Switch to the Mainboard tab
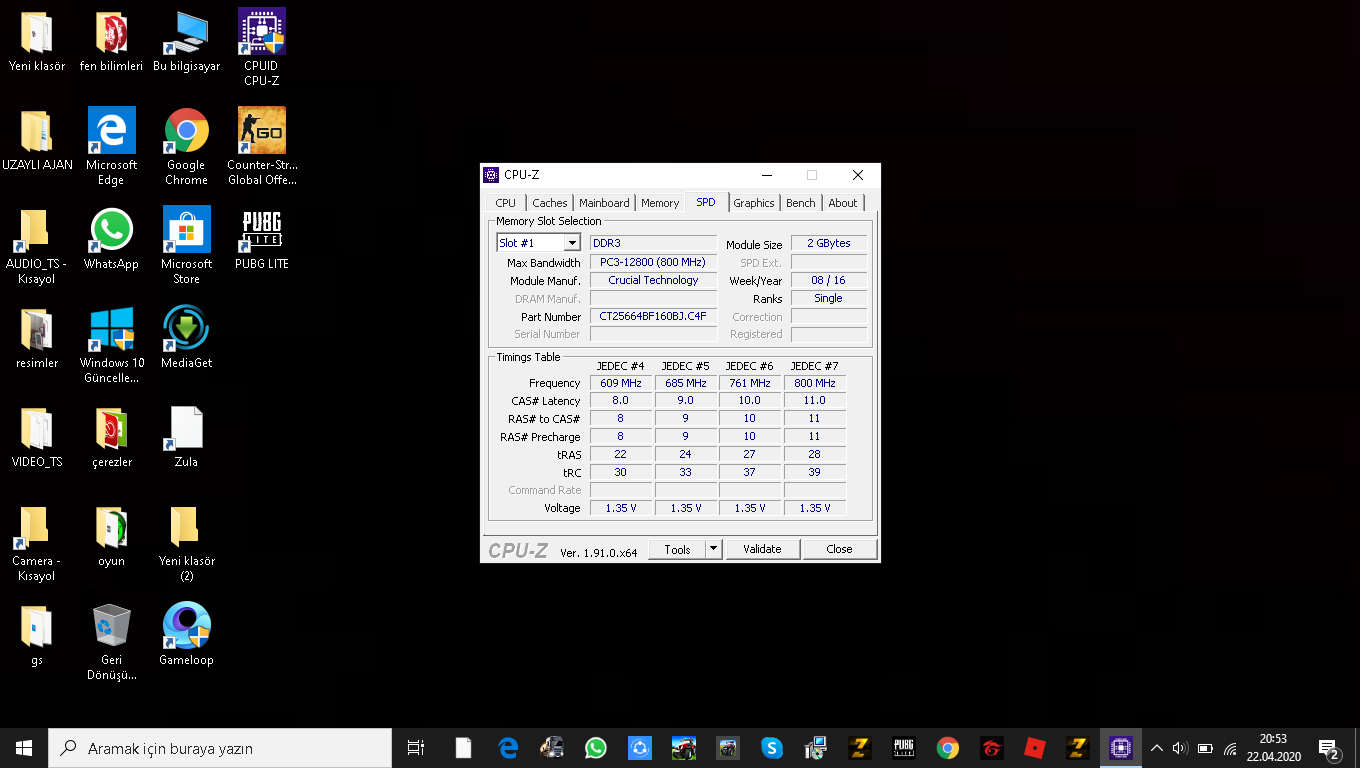 pos(604,203)
